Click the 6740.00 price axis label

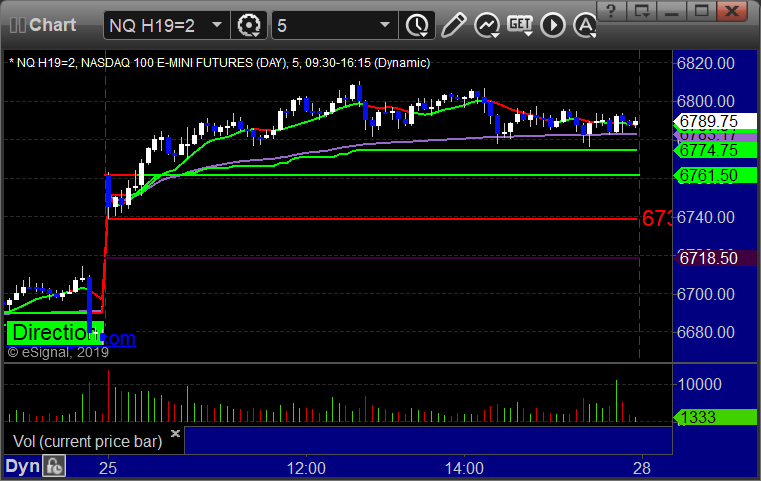(x=706, y=217)
